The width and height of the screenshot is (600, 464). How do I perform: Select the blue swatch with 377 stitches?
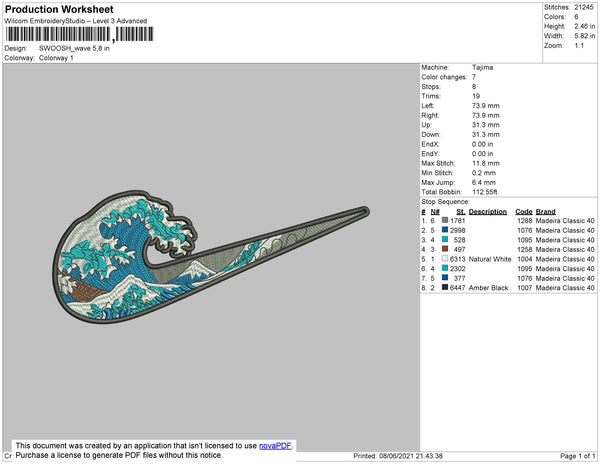click(x=445, y=278)
